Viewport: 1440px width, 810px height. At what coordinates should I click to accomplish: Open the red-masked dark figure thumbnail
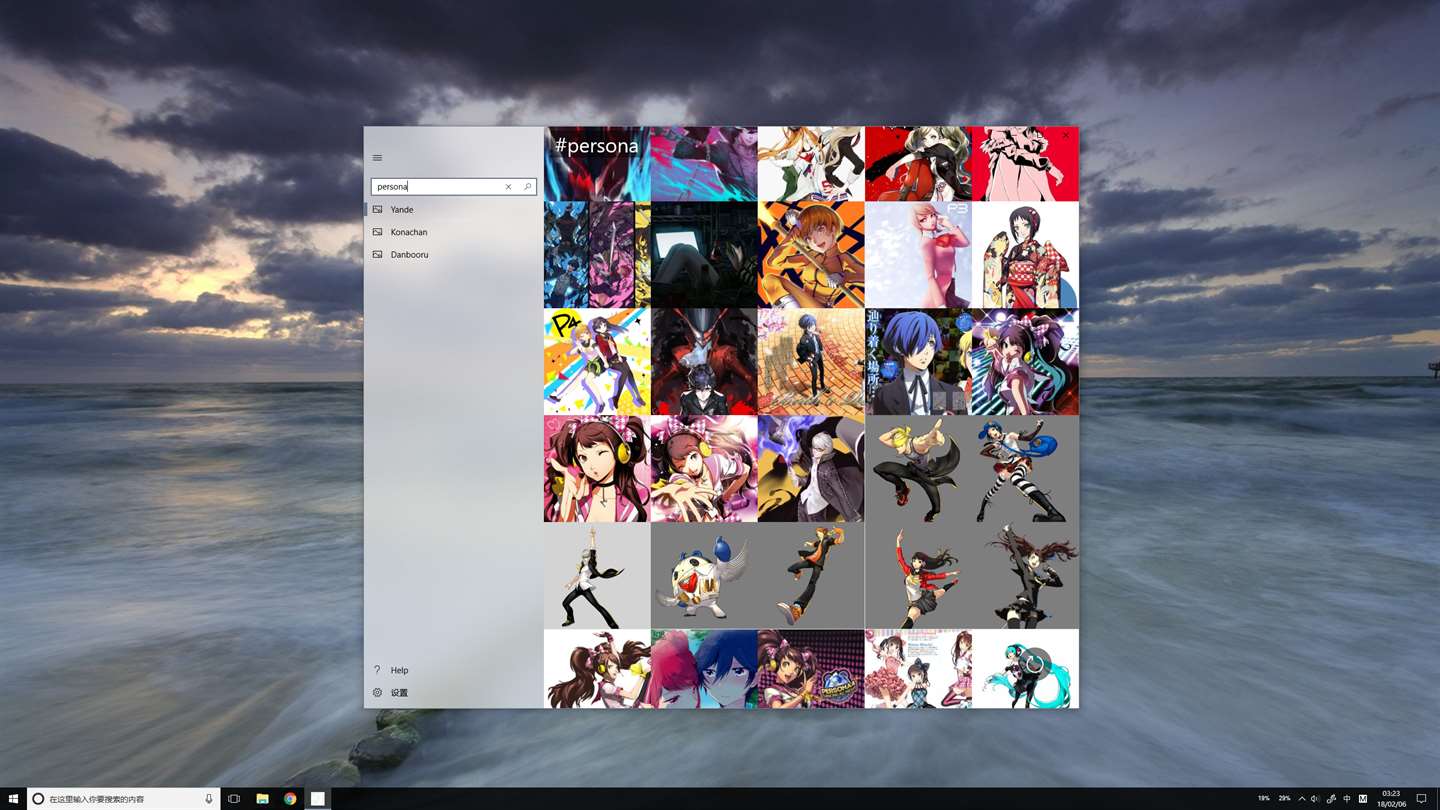click(x=704, y=361)
